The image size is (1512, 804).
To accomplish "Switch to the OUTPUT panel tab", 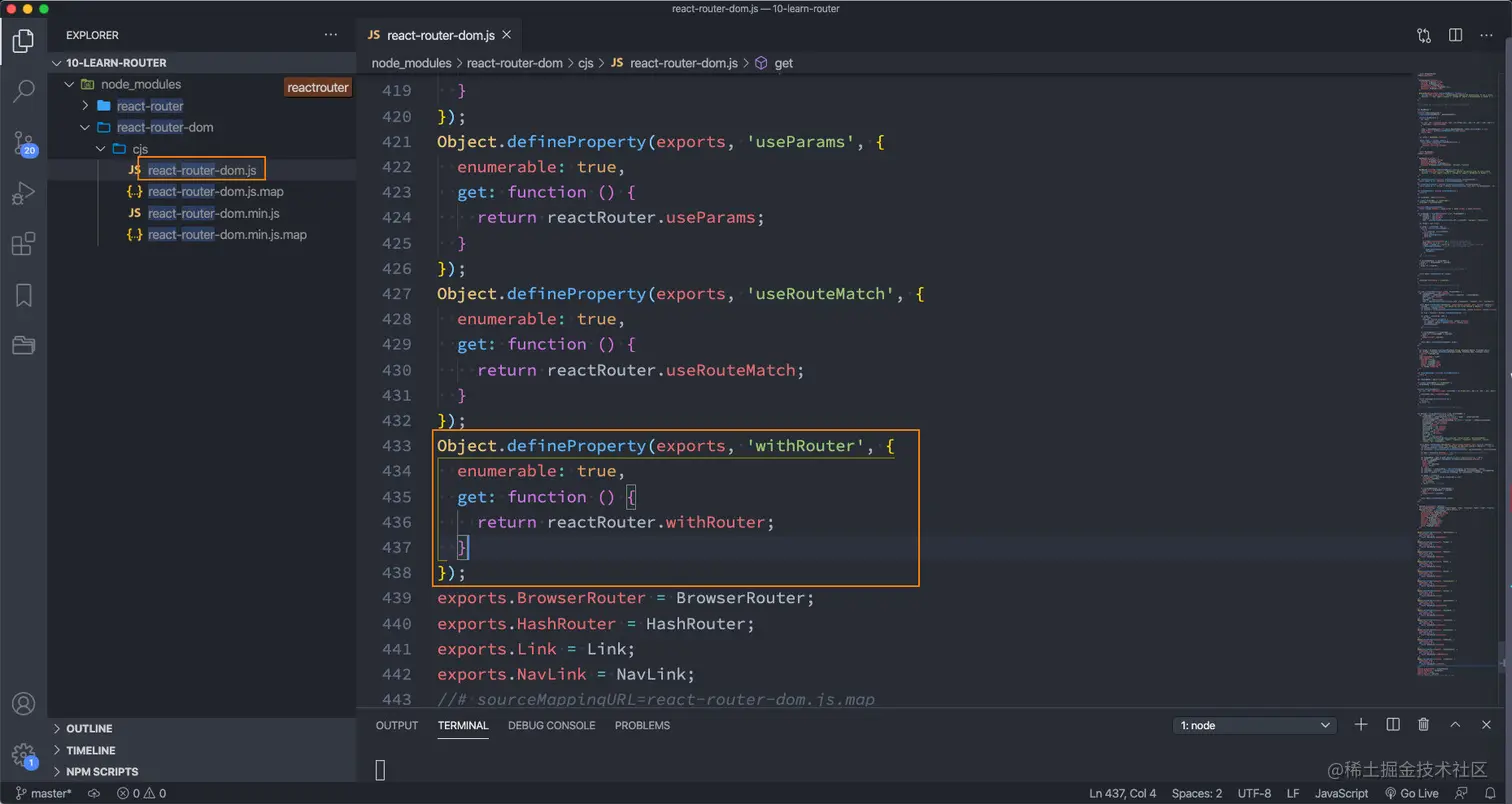I will pyautogui.click(x=397, y=725).
